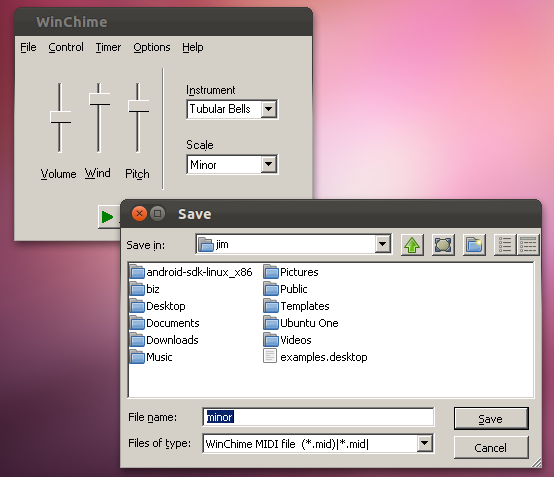This screenshot has height=477, width=554.
Task: Close the Save dialog with red X
Action: (139, 213)
